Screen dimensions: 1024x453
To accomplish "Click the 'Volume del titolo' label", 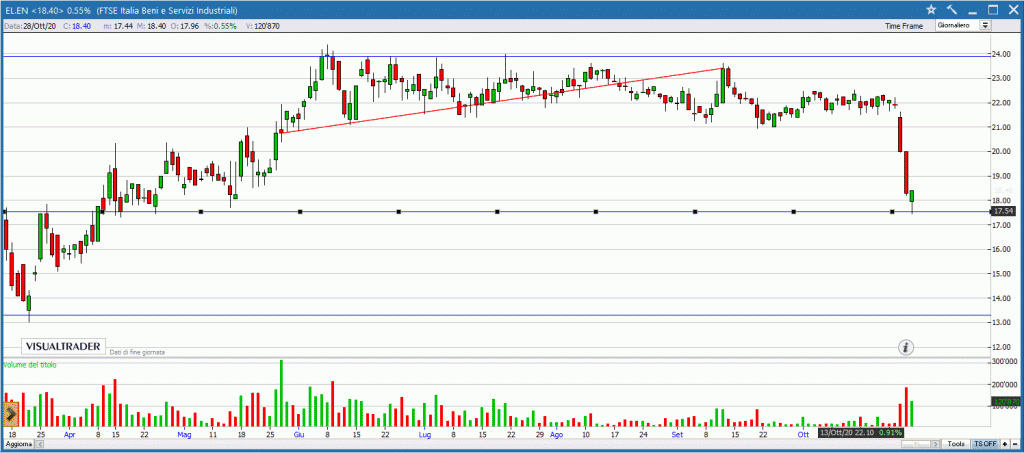I will [30, 365].
